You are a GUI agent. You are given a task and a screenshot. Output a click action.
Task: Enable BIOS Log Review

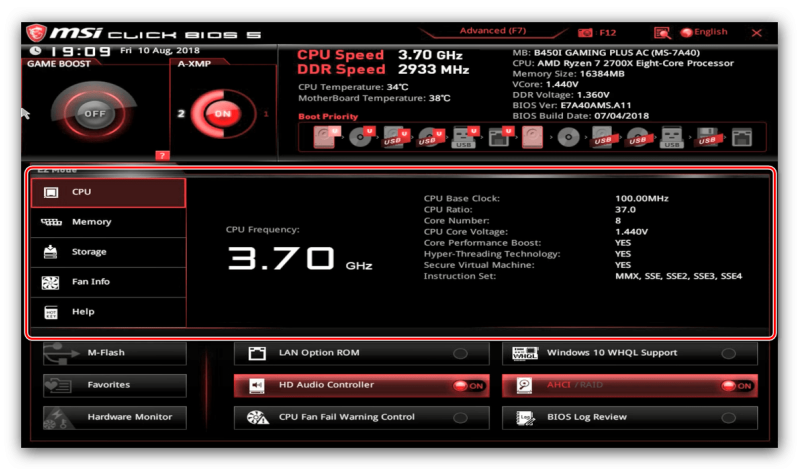point(729,418)
